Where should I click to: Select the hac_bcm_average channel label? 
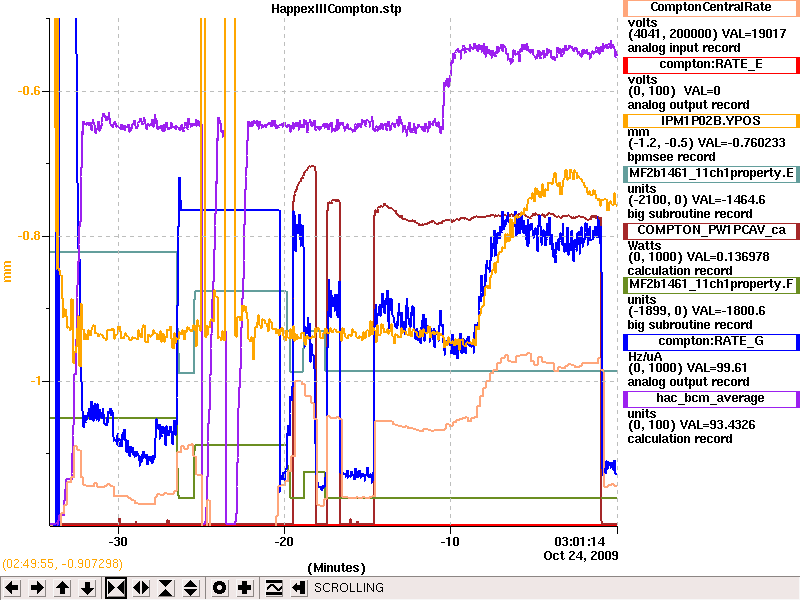pyautogui.click(x=711, y=398)
